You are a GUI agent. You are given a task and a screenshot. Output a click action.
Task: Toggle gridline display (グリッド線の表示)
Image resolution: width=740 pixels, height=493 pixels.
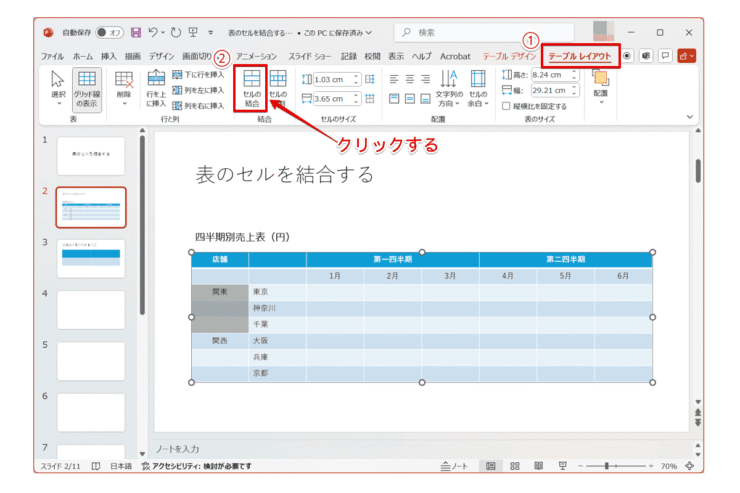pyautogui.click(x=86, y=90)
